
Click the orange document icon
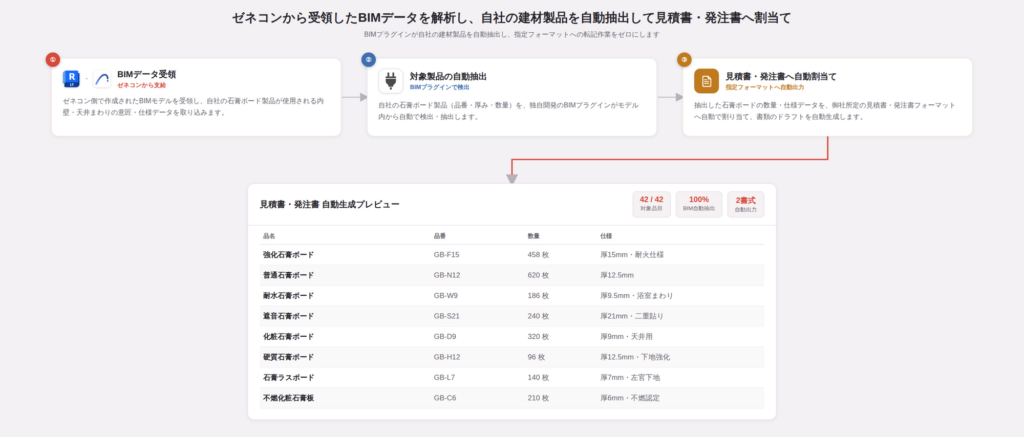point(706,81)
